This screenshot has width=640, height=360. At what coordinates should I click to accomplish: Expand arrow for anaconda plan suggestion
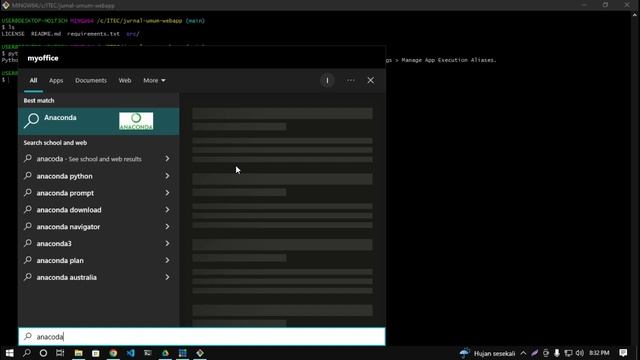pyautogui.click(x=167, y=260)
